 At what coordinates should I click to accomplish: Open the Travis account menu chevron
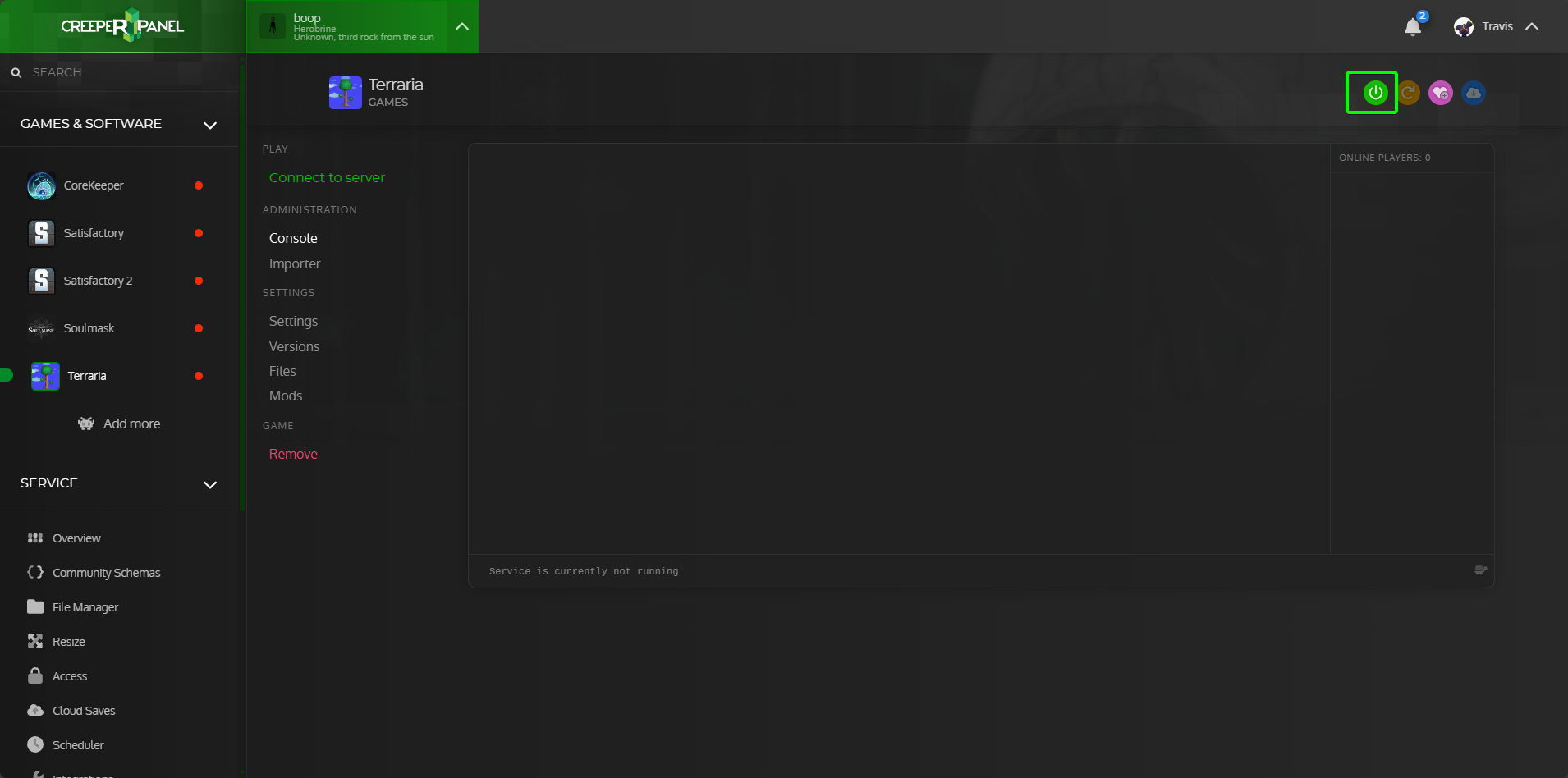click(1532, 26)
